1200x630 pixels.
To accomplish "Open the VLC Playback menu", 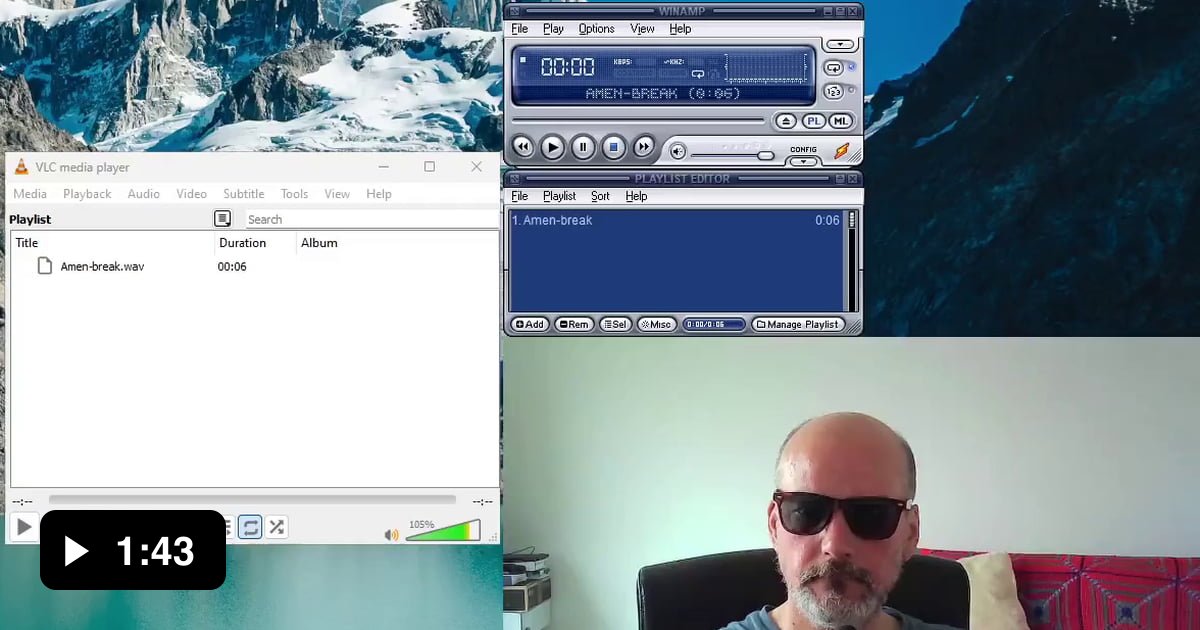I will click(87, 194).
